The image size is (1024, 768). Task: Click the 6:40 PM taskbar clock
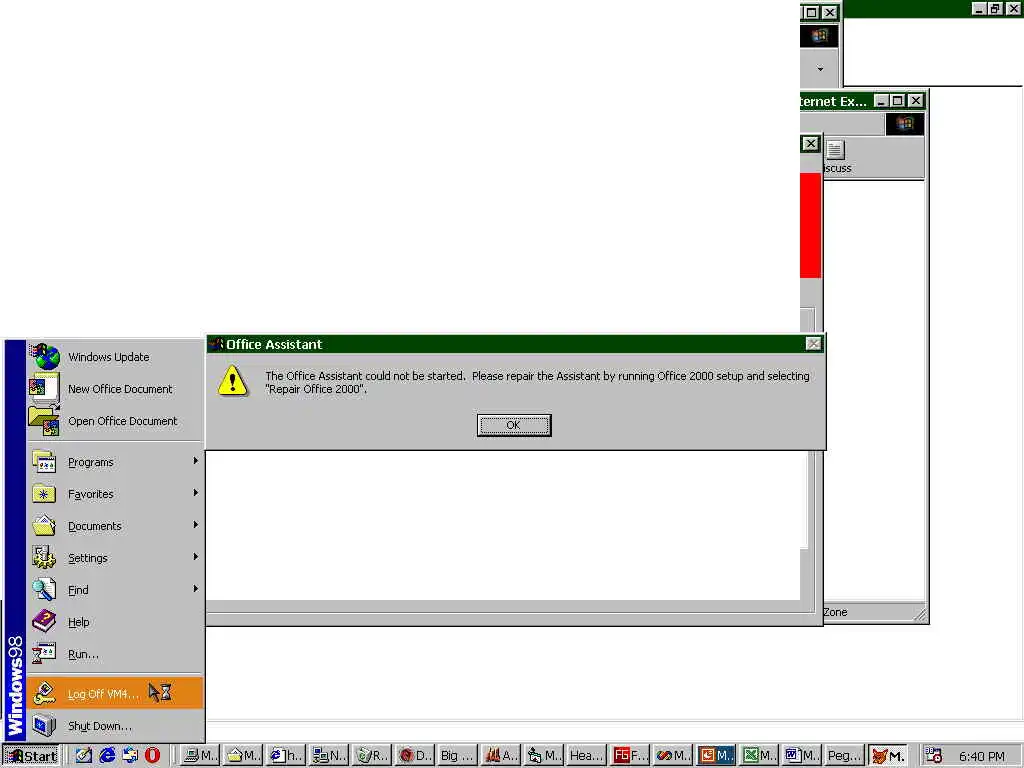[x=982, y=756]
